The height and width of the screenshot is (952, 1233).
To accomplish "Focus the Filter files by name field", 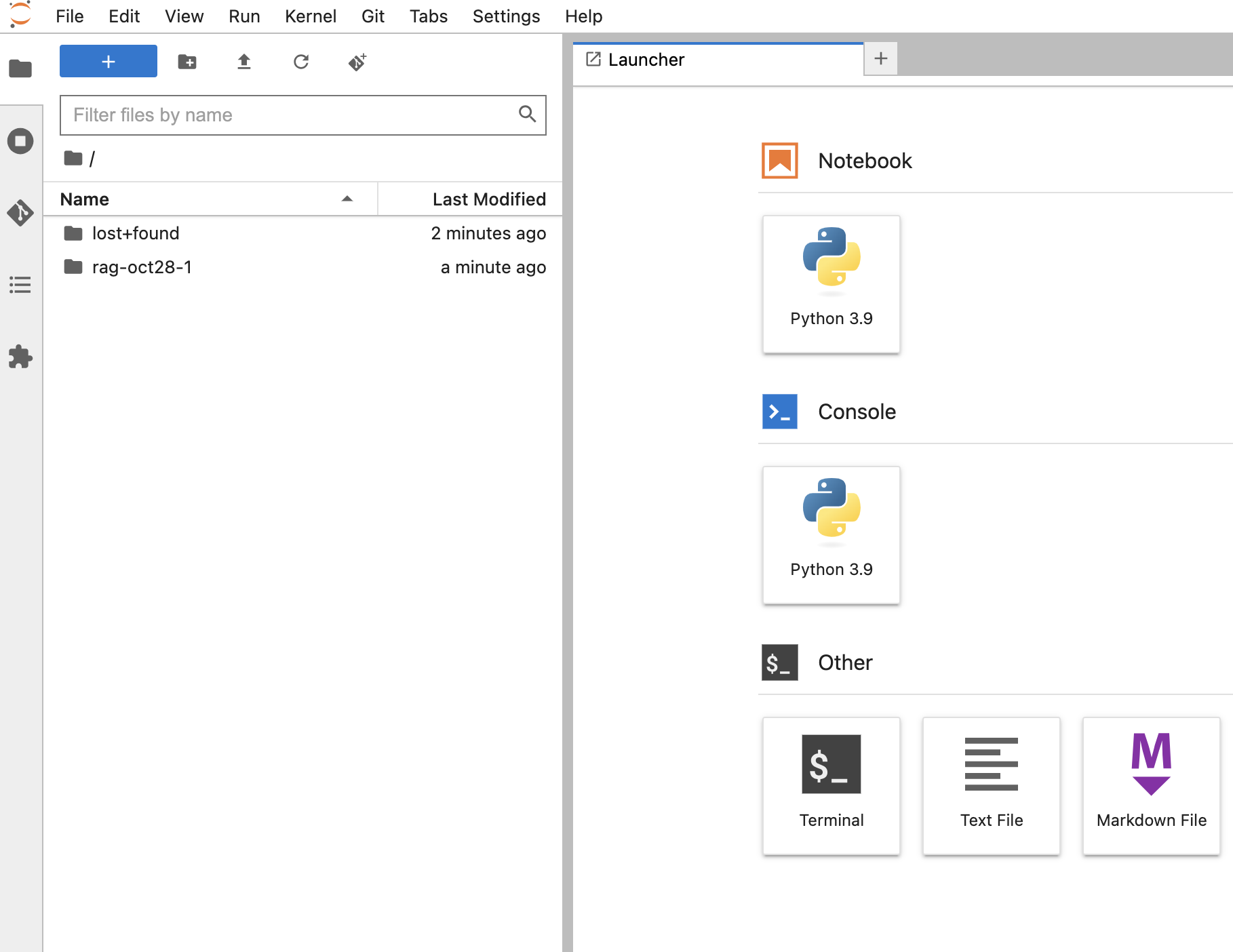I will coord(302,115).
